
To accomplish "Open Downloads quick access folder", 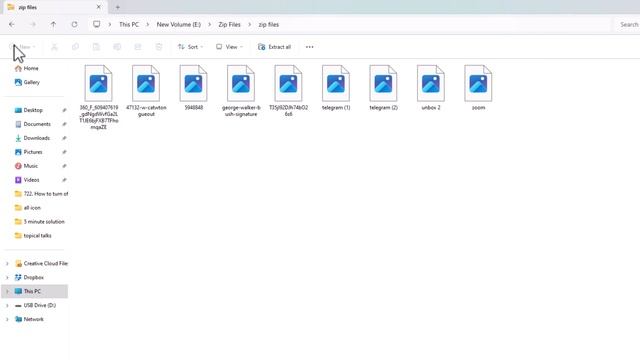I will [x=32, y=138].
